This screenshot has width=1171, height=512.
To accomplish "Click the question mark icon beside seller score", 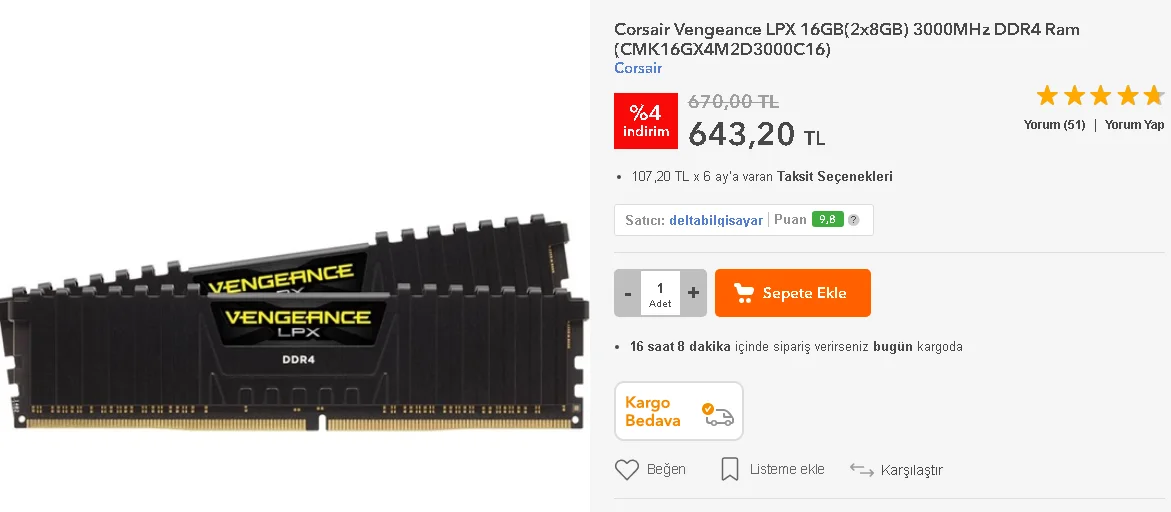I will 854,220.
